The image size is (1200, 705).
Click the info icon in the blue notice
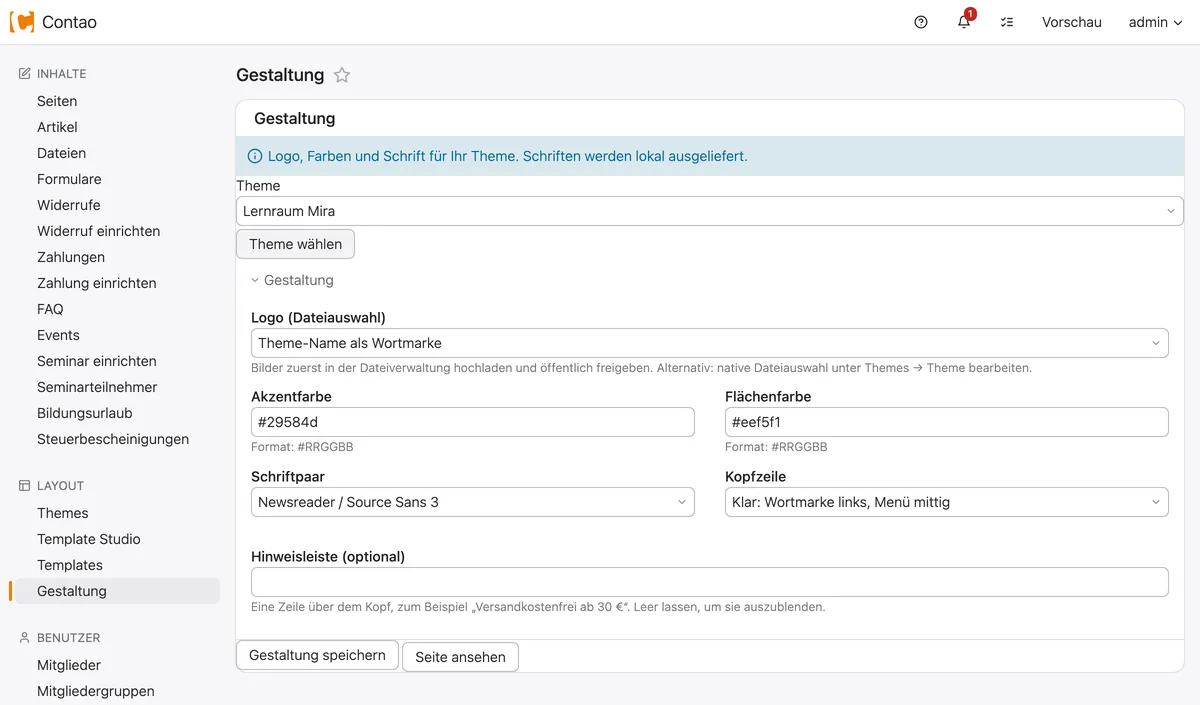tap(255, 157)
